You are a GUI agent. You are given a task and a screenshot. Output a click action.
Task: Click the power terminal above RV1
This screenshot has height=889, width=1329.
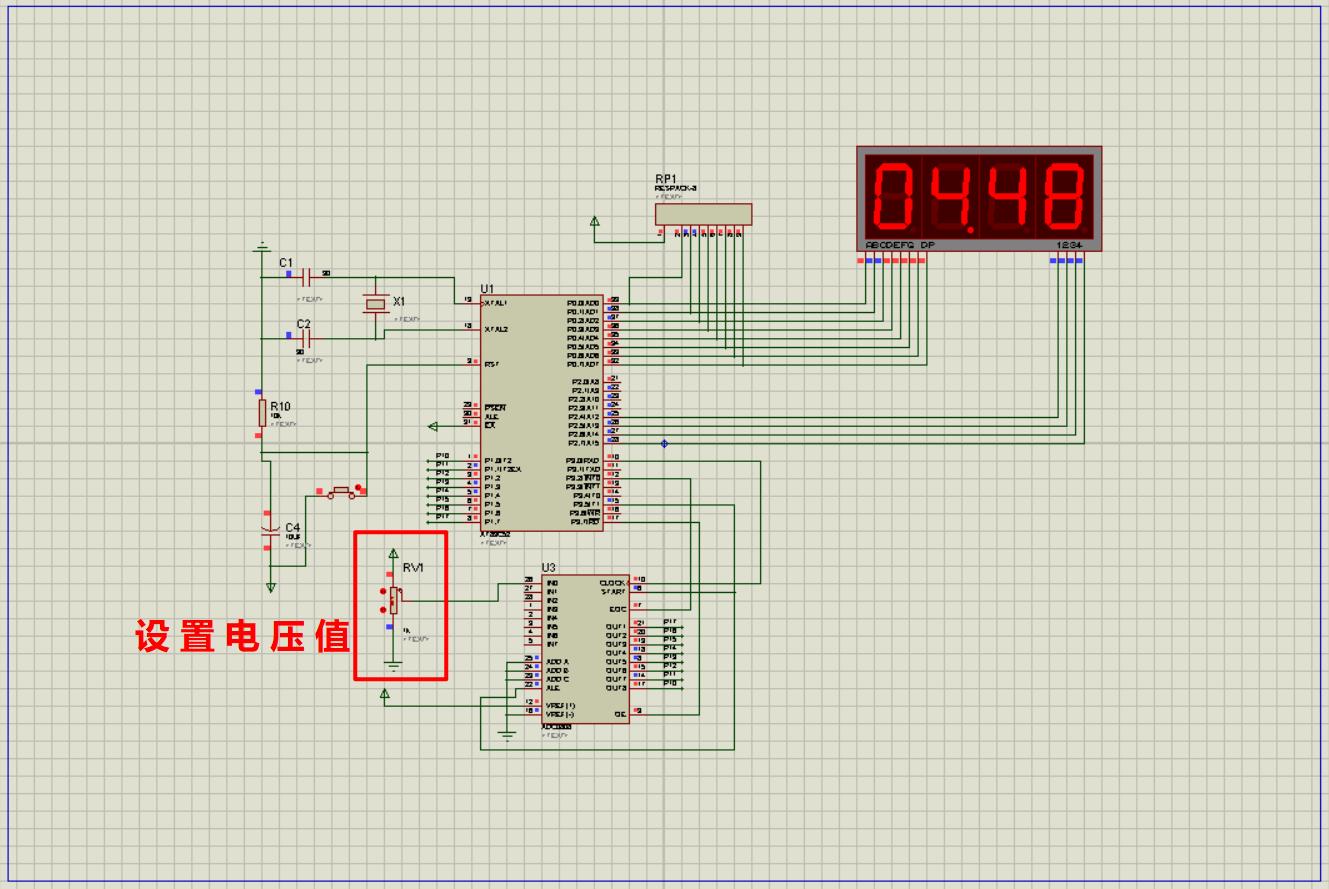tap(393, 553)
